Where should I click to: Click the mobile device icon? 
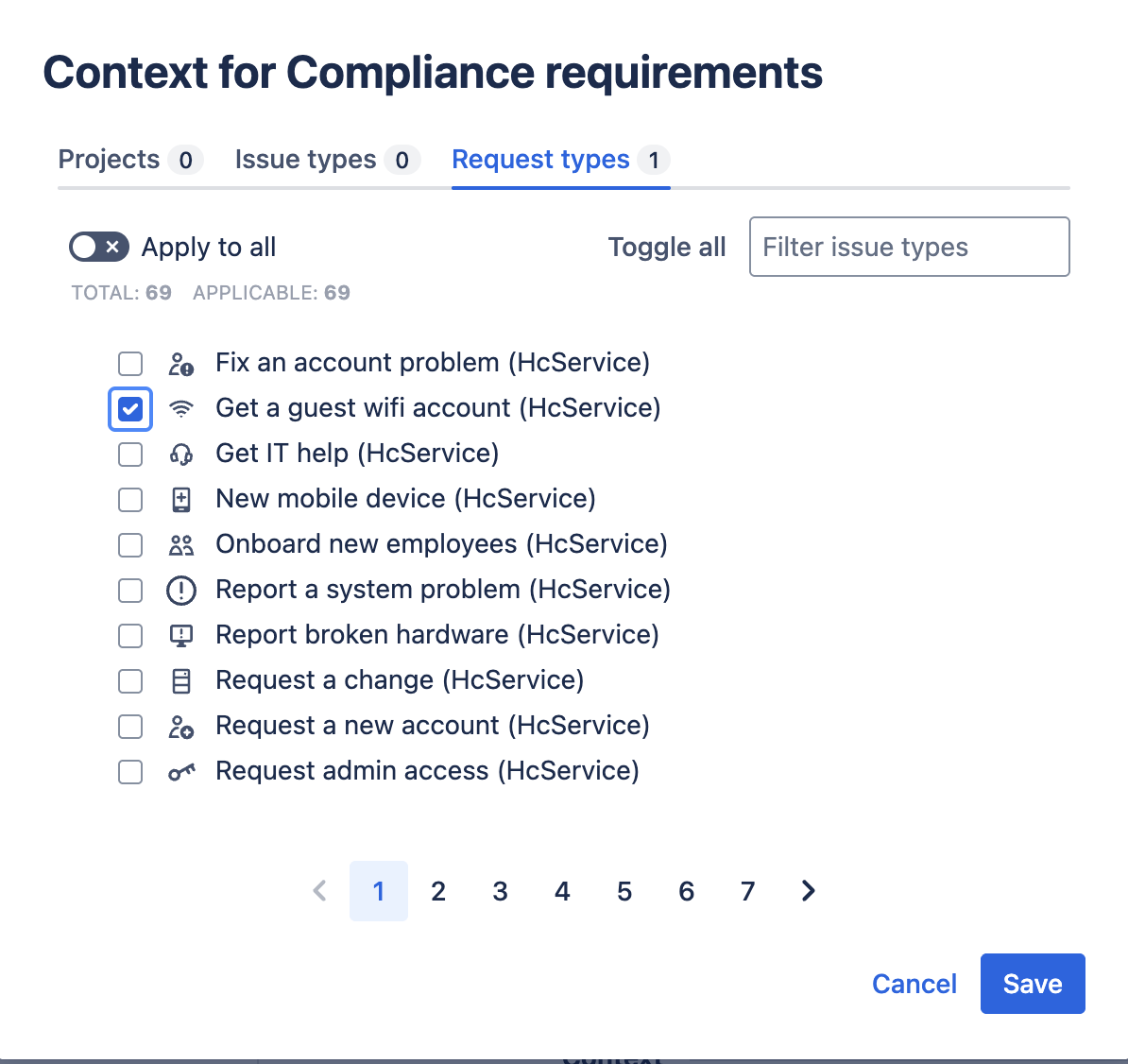pyautogui.click(x=180, y=499)
